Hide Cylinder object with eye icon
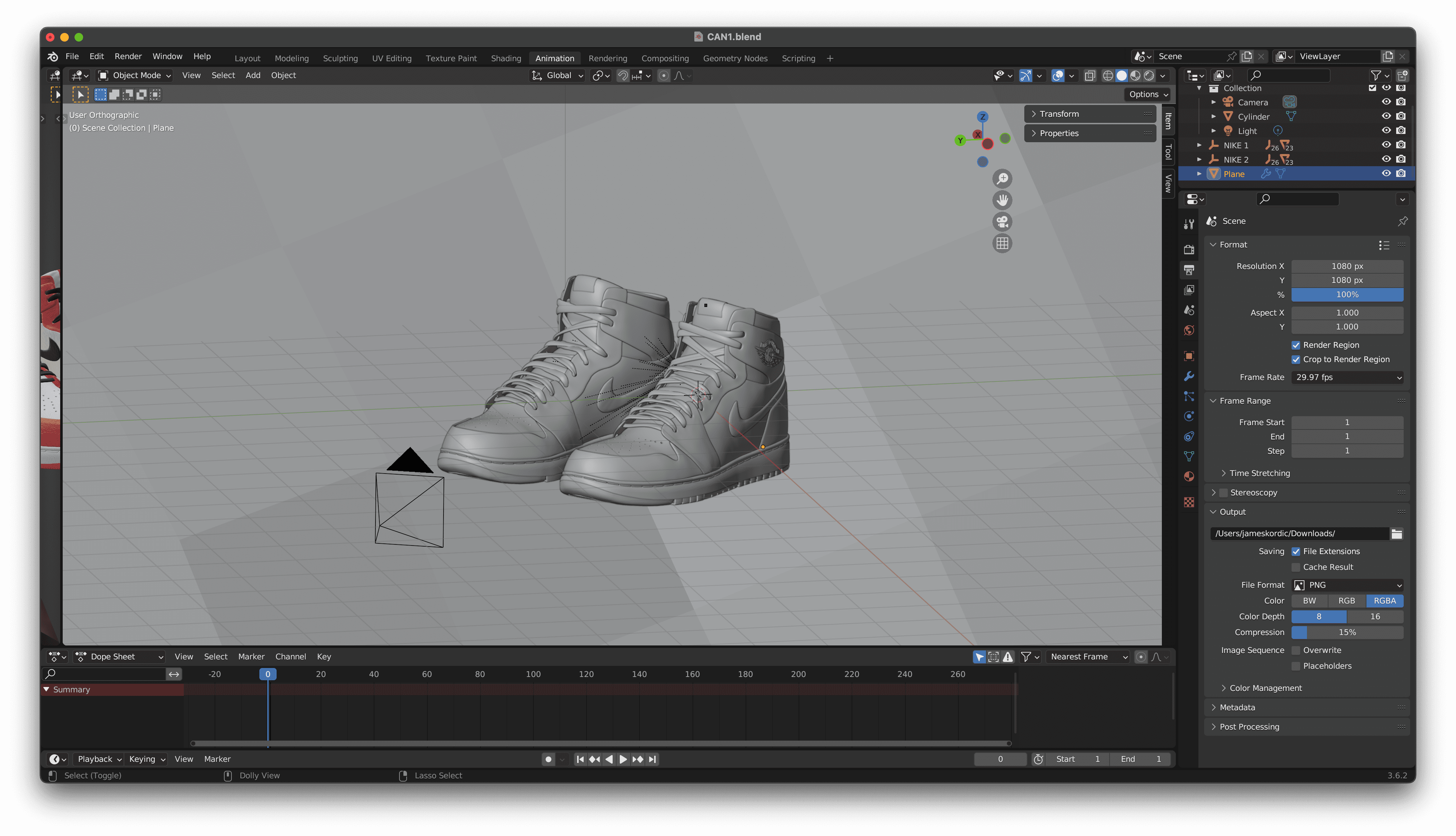 [1386, 116]
